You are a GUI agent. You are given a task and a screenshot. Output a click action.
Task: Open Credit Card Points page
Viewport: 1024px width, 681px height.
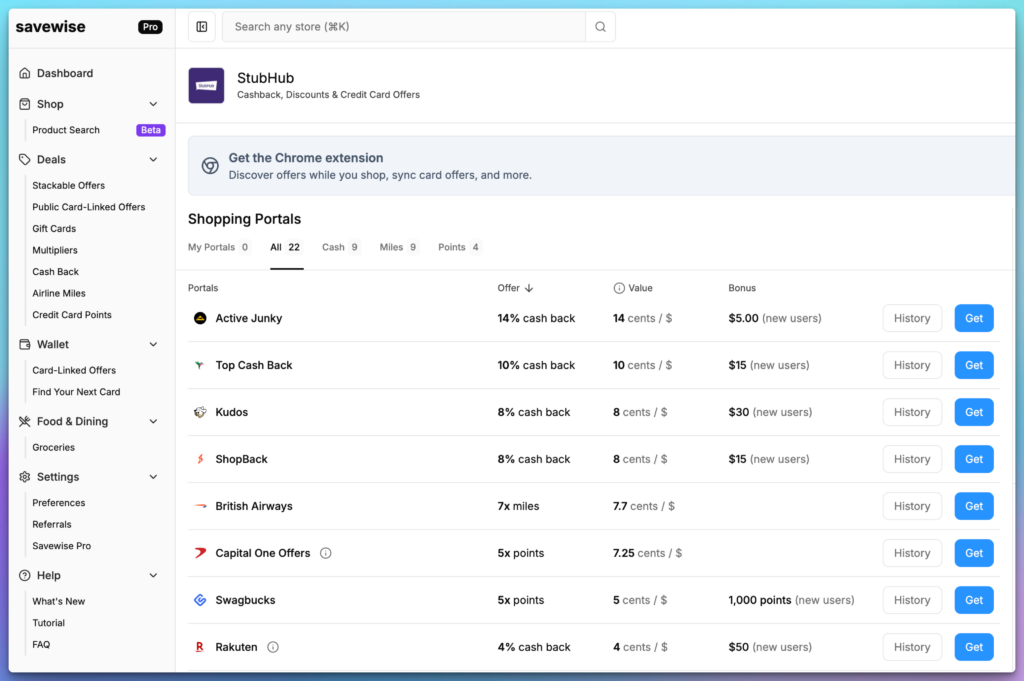(x=72, y=315)
